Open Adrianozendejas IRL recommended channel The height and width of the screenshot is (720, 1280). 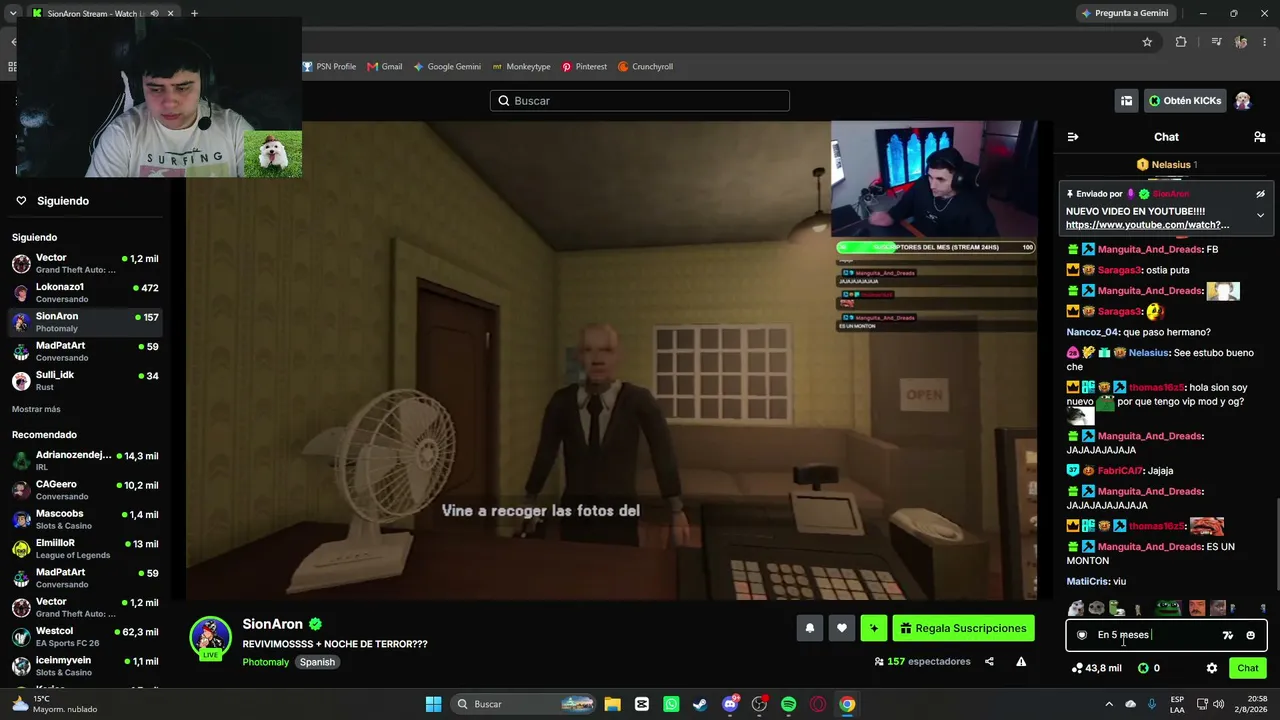tap(85, 461)
